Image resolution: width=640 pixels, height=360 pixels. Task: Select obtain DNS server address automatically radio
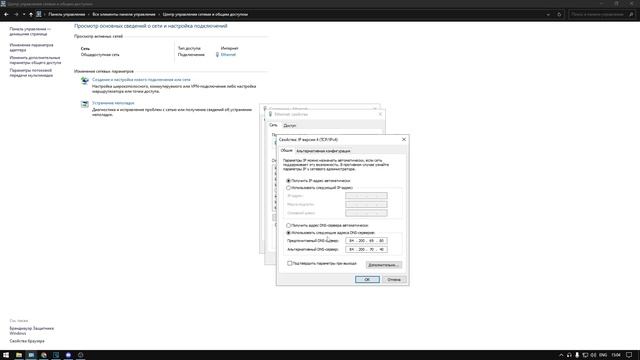coord(289,225)
